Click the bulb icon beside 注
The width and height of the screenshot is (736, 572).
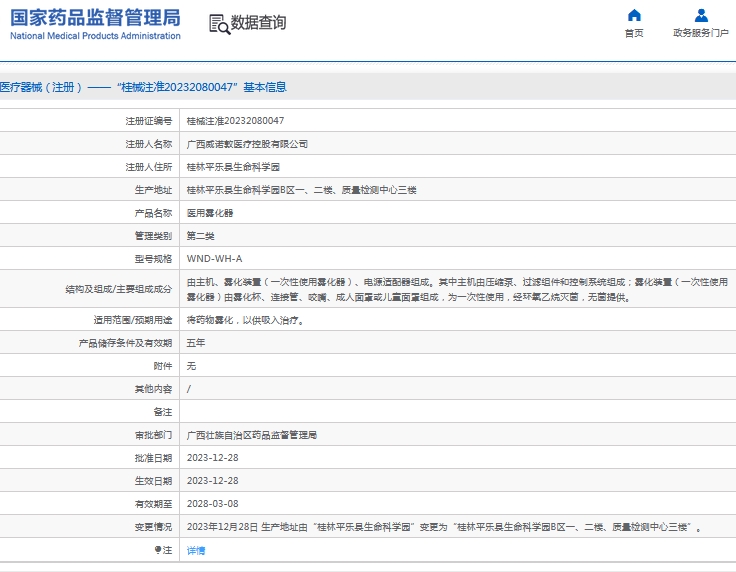(x=158, y=549)
